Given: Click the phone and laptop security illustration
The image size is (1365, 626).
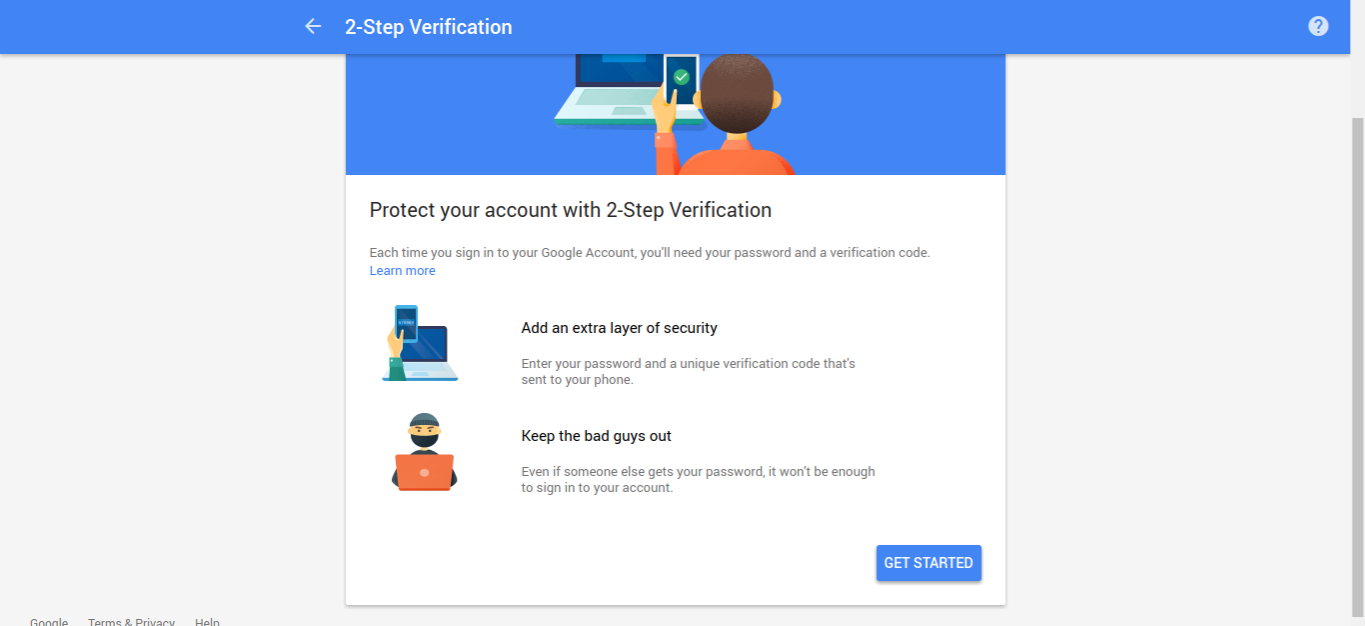Looking at the screenshot, I should click(419, 343).
